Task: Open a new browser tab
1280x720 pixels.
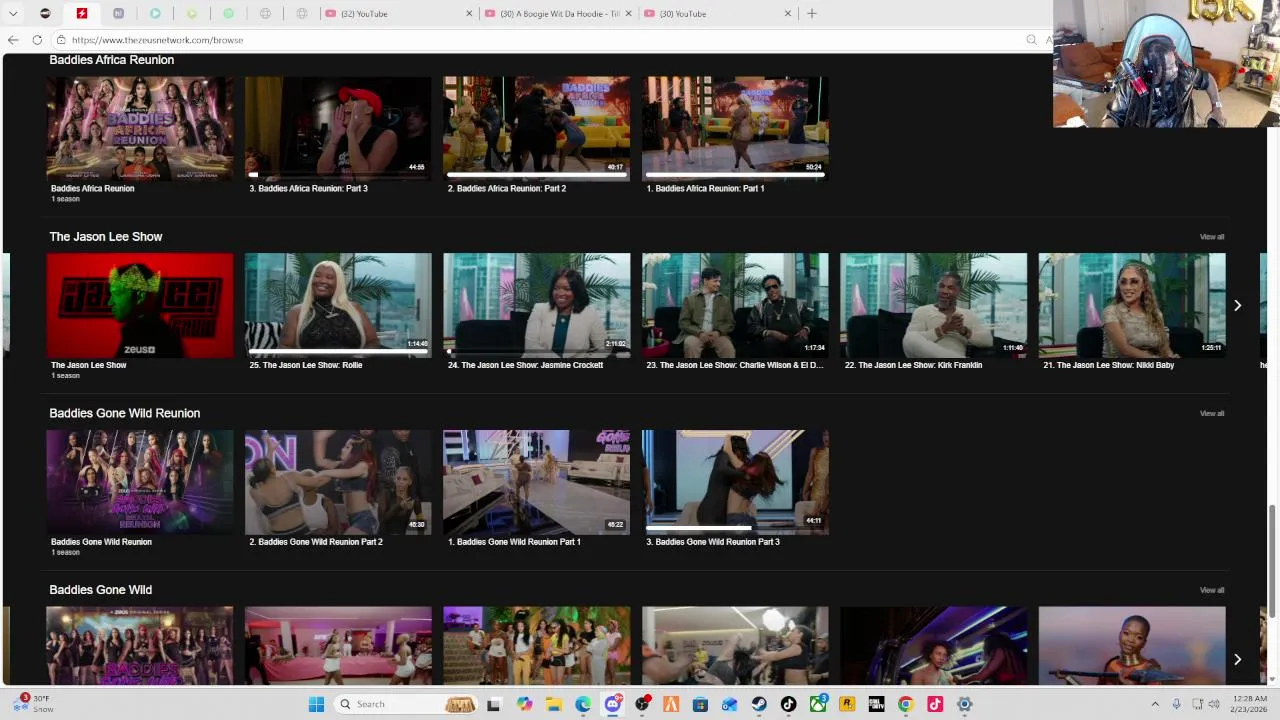Action: click(x=812, y=14)
